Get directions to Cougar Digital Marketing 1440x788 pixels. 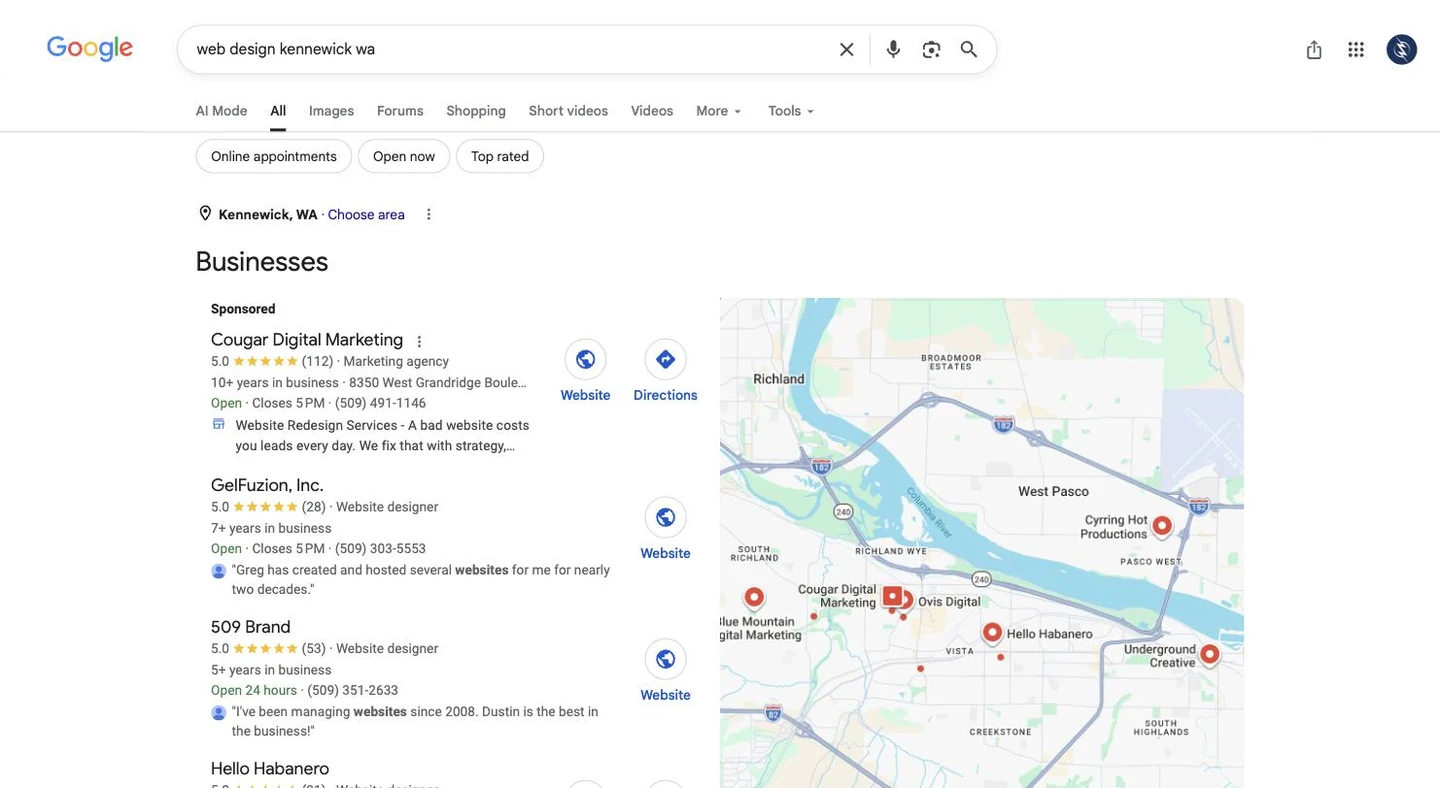(665, 359)
